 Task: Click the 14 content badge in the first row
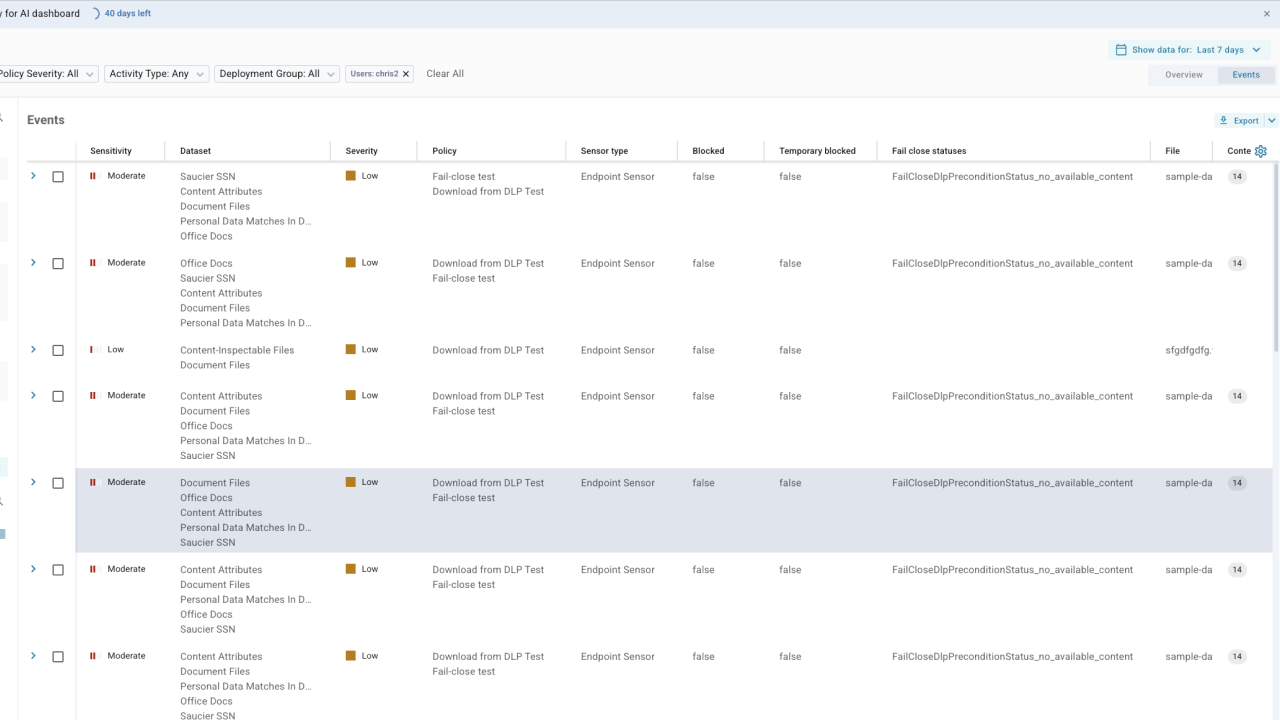tap(1237, 177)
